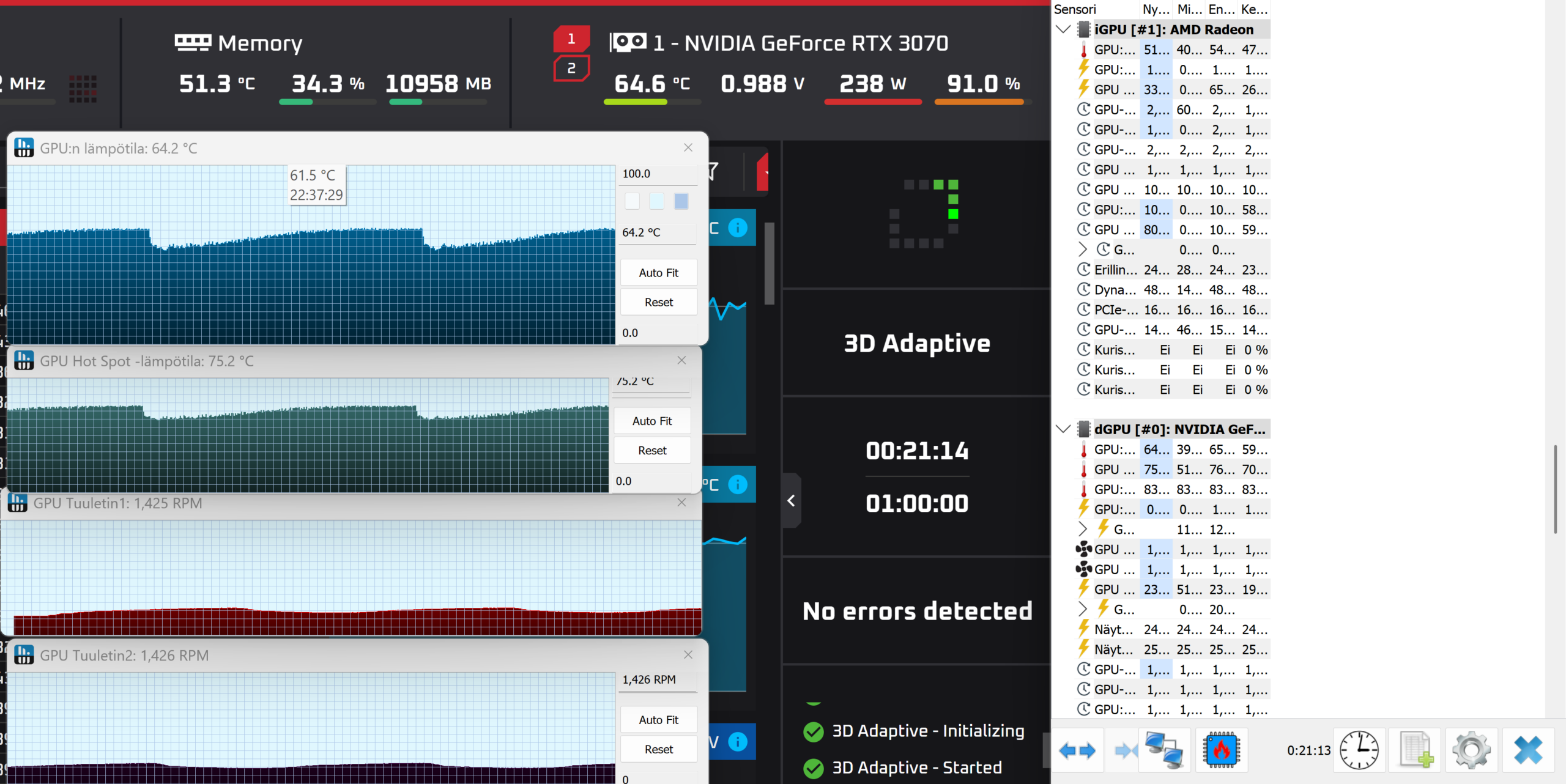Click the En... column header
Viewport: 1566px width, 784px height.
1222,9
